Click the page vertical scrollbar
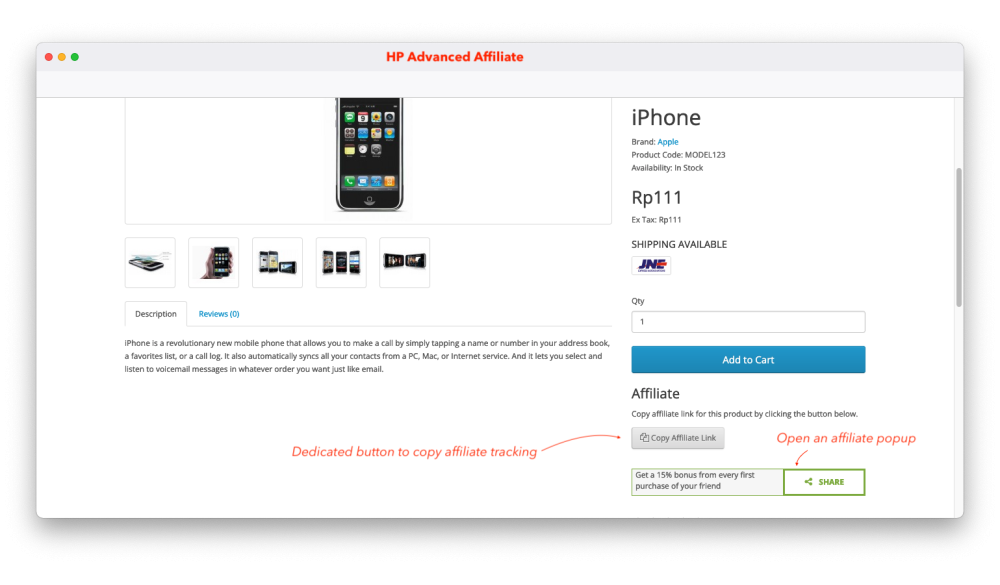Image resolution: width=1000 pixels, height=585 pixels. tap(959, 237)
